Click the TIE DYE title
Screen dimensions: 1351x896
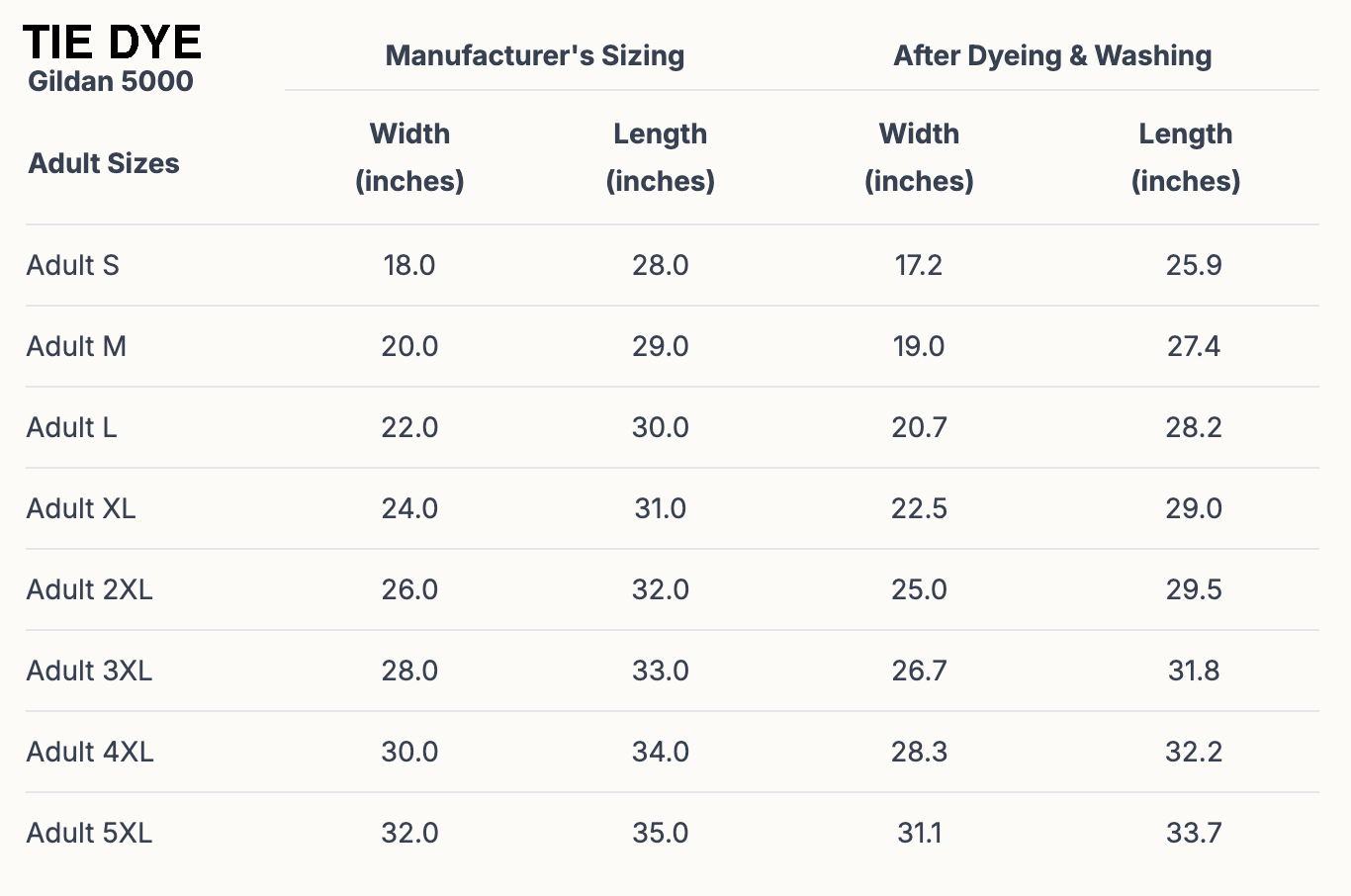tap(112, 43)
